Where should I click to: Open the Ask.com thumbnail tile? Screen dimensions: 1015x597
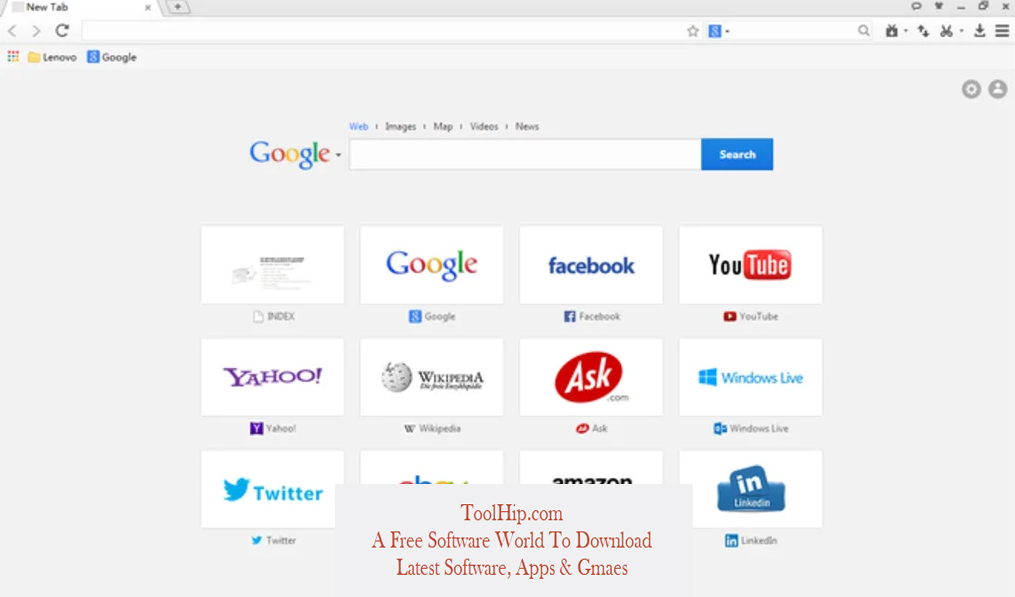point(591,376)
